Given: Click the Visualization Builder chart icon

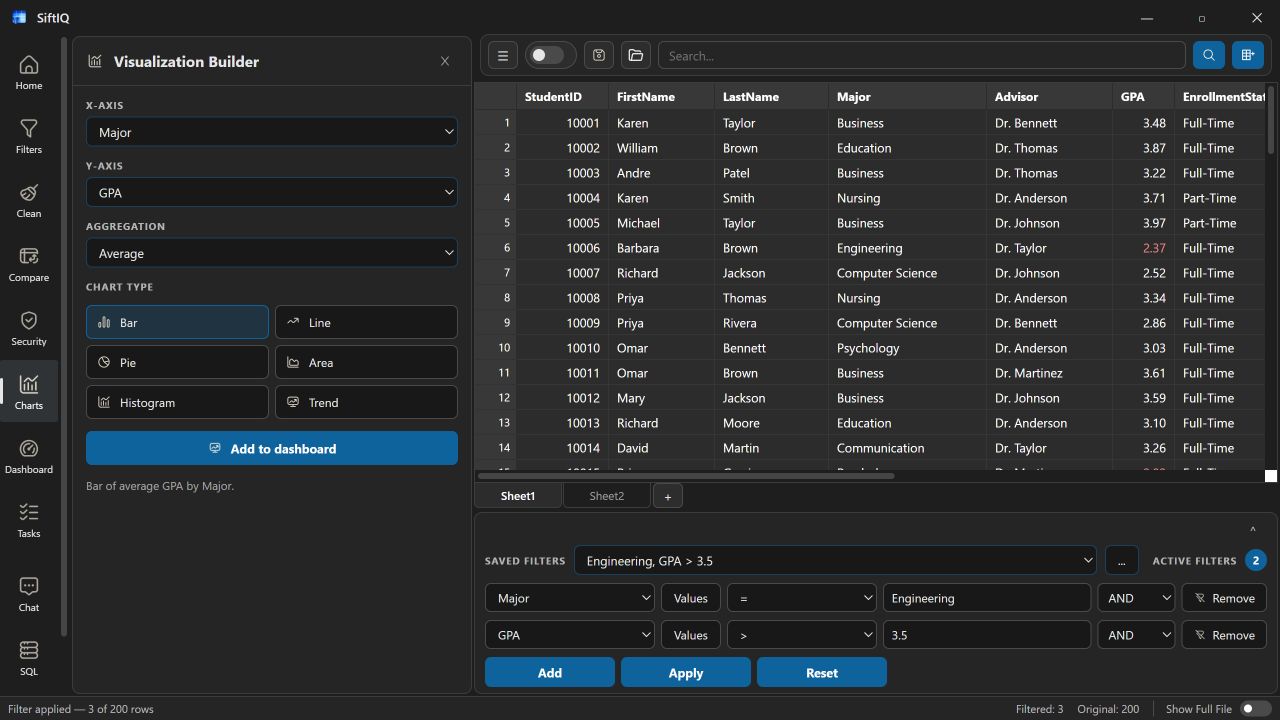Looking at the screenshot, I should click(x=95, y=61).
